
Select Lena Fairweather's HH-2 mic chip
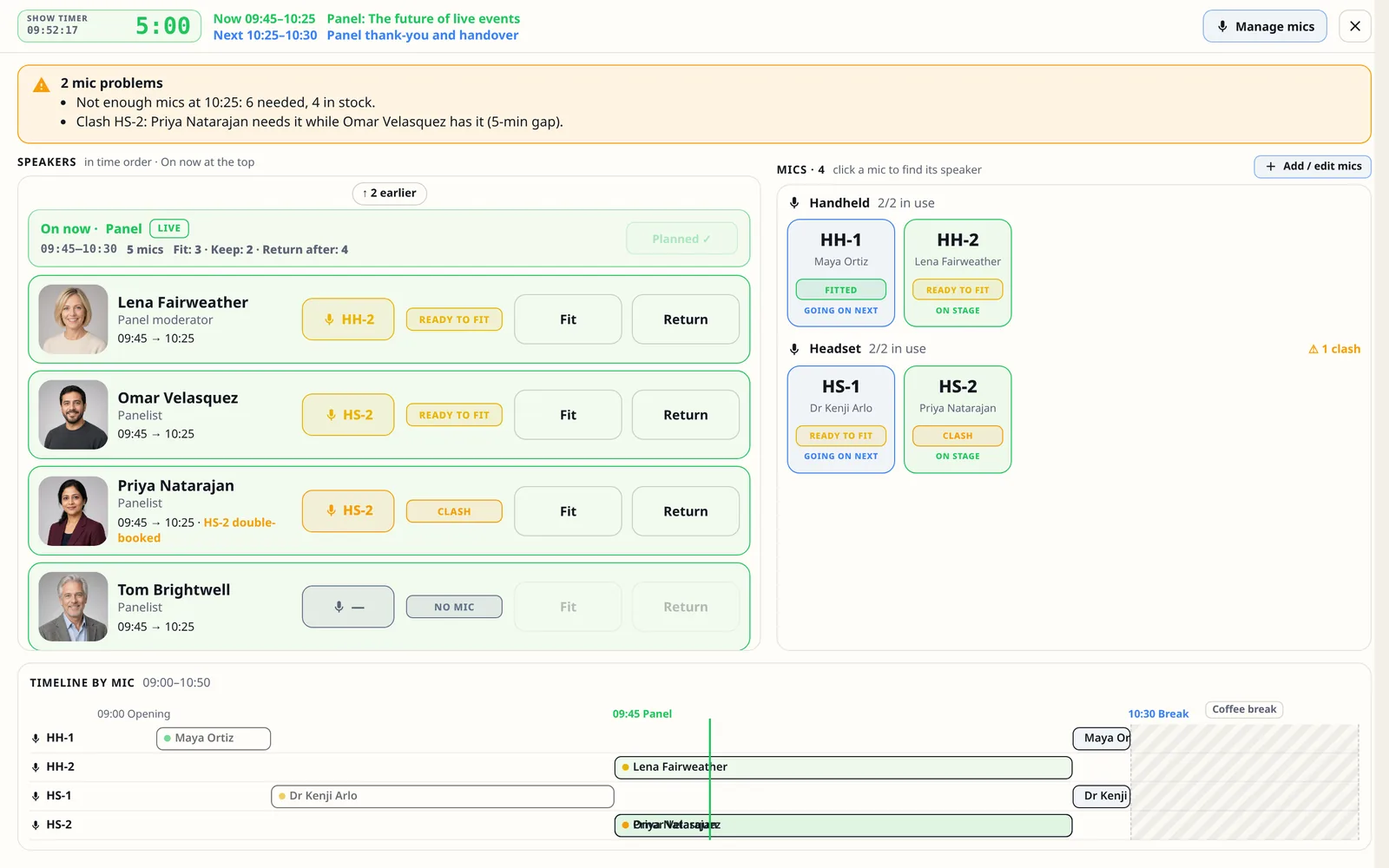[348, 319]
